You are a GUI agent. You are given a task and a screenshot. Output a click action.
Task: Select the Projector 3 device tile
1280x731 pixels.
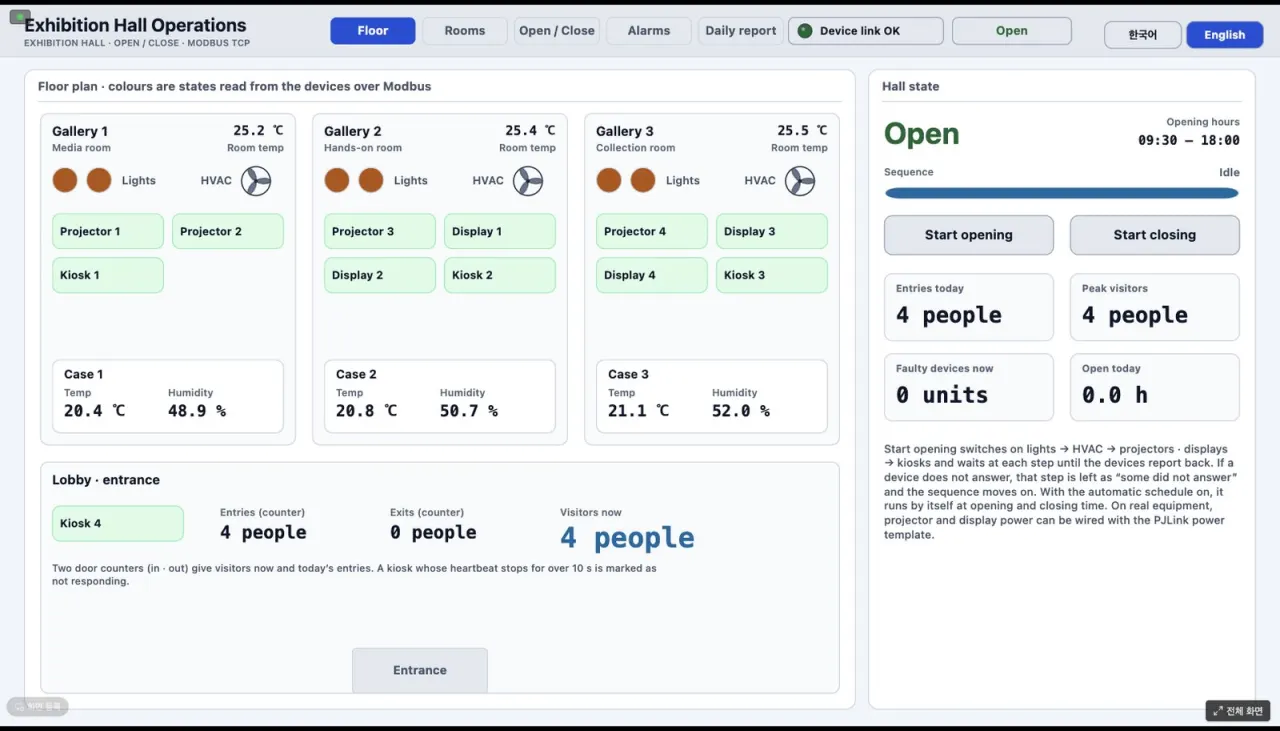click(x=380, y=231)
